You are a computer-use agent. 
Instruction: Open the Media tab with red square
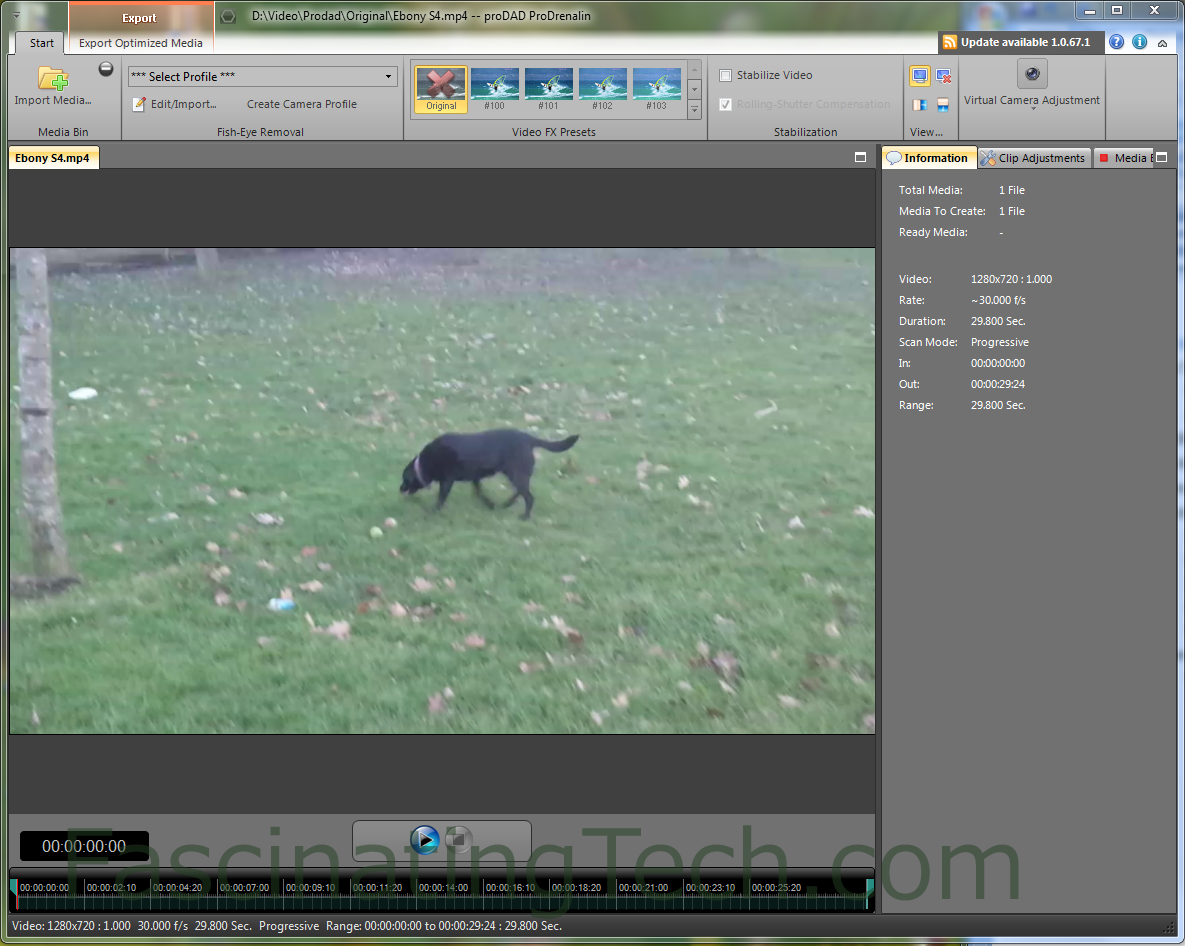[x=1124, y=158]
